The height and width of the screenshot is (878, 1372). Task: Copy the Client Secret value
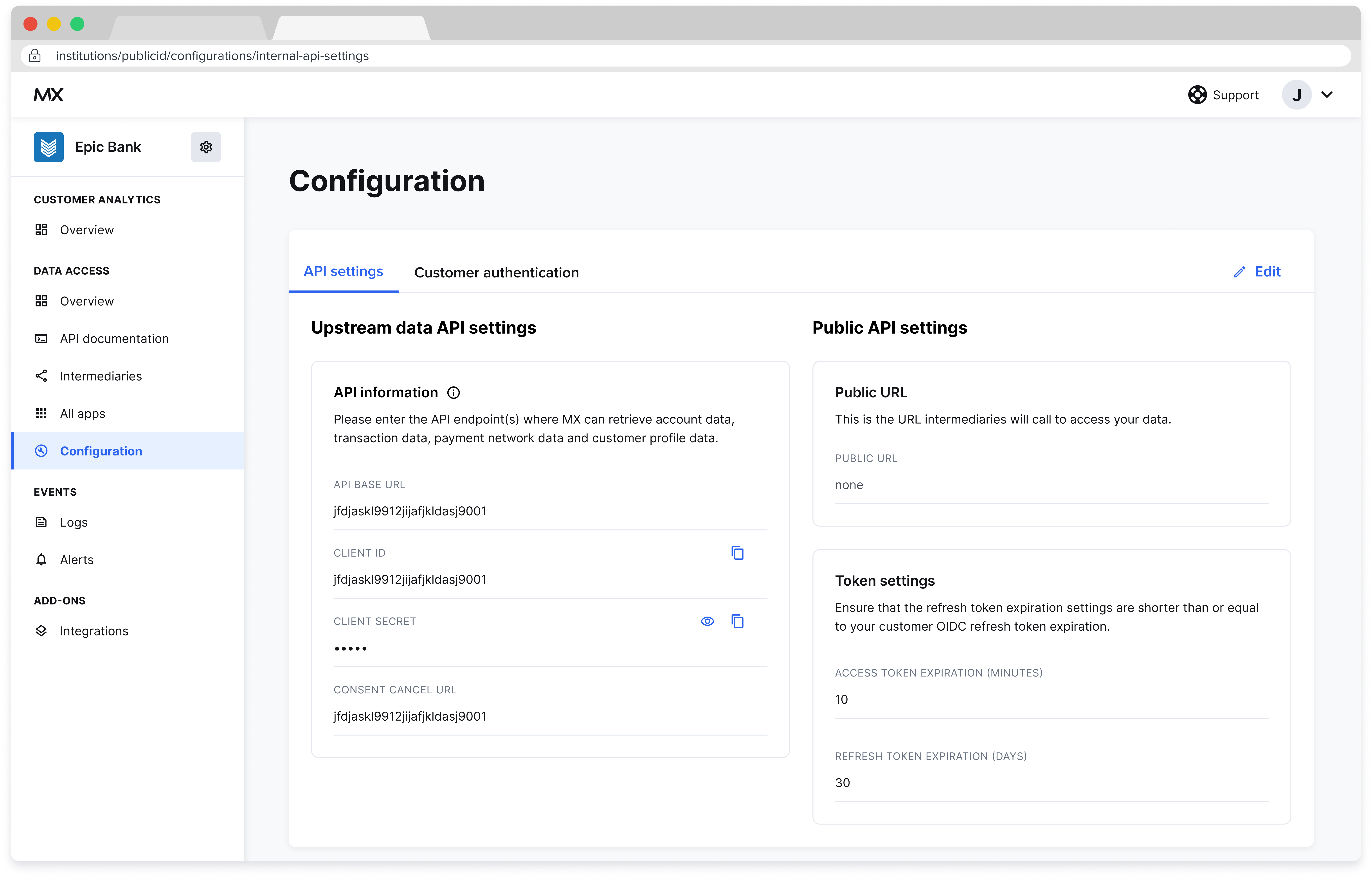(738, 621)
